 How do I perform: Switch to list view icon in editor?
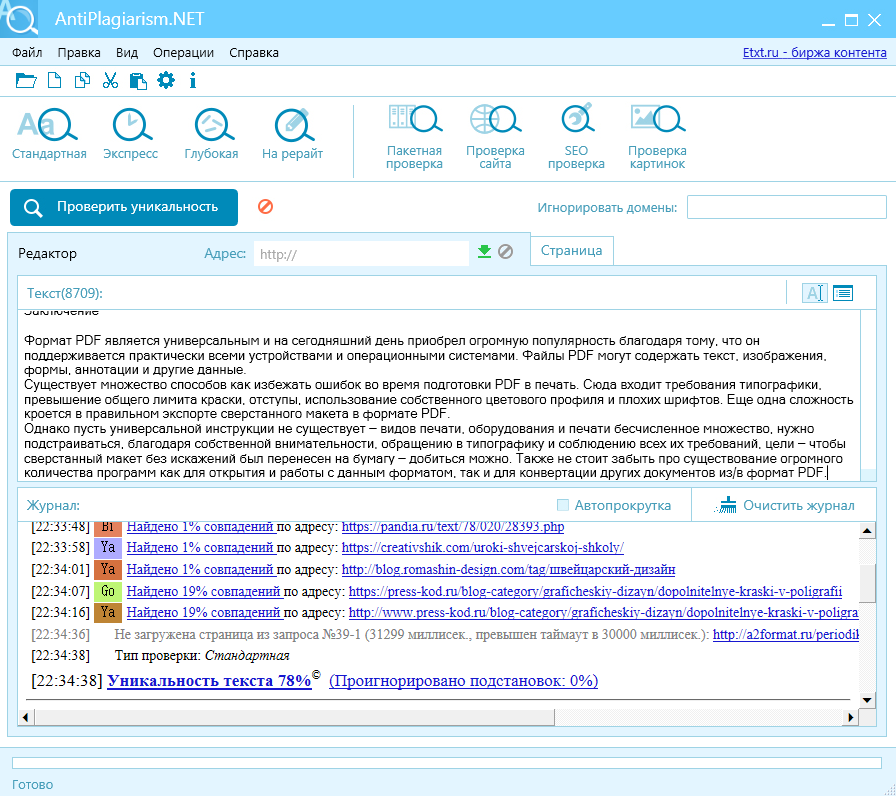(843, 293)
